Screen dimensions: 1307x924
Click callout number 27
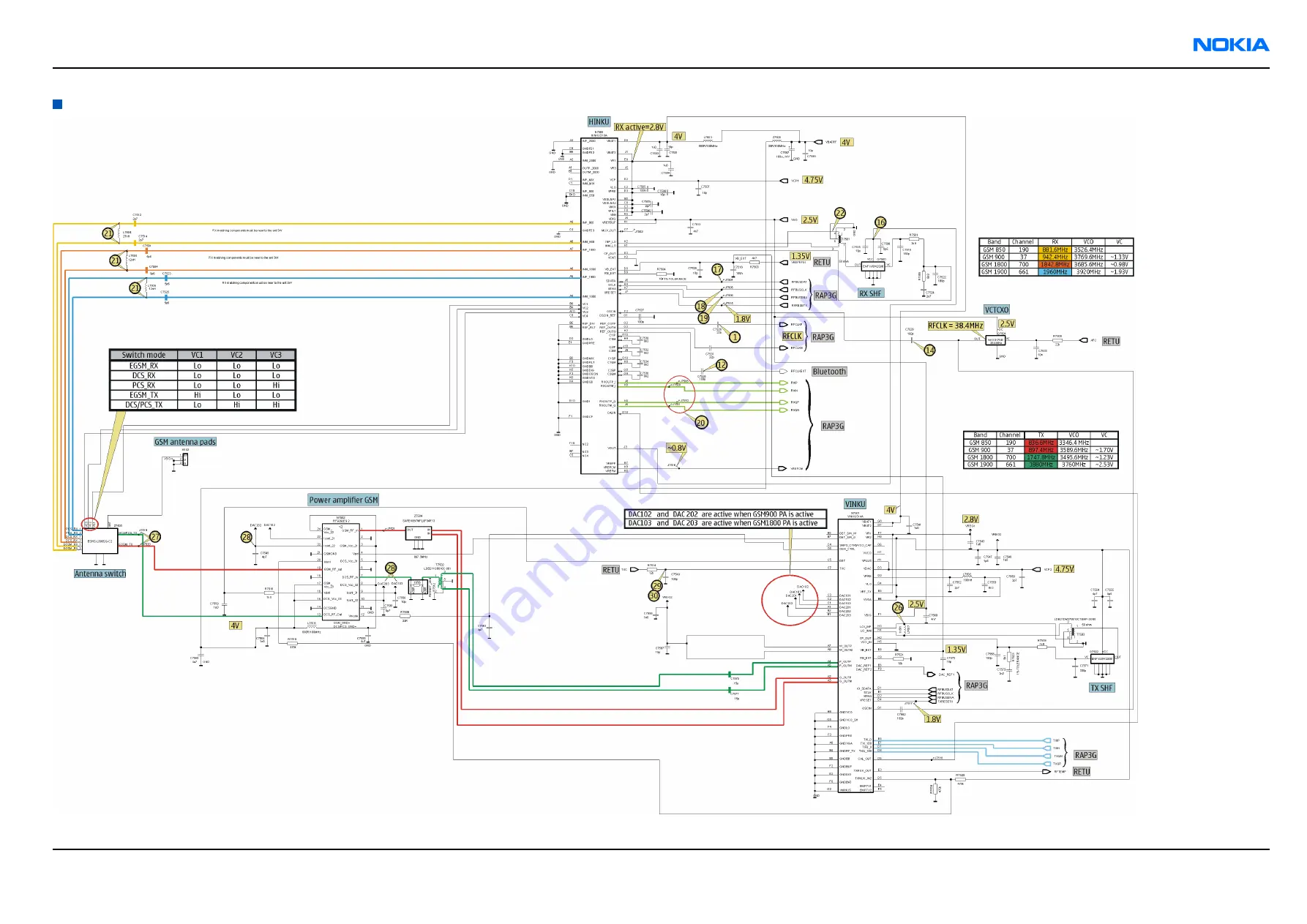[155, 537]
